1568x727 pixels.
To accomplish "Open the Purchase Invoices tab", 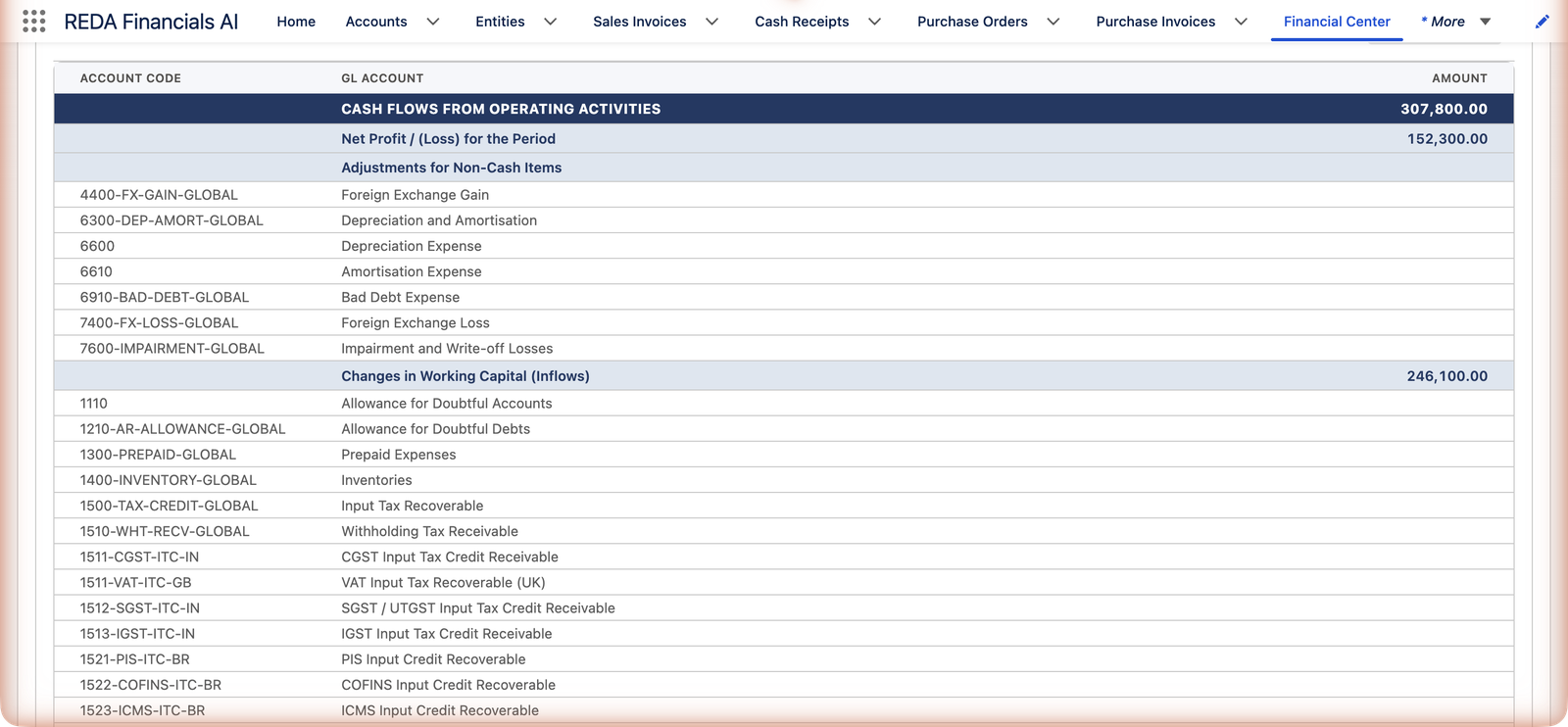I will click(x=1155, y=22).
